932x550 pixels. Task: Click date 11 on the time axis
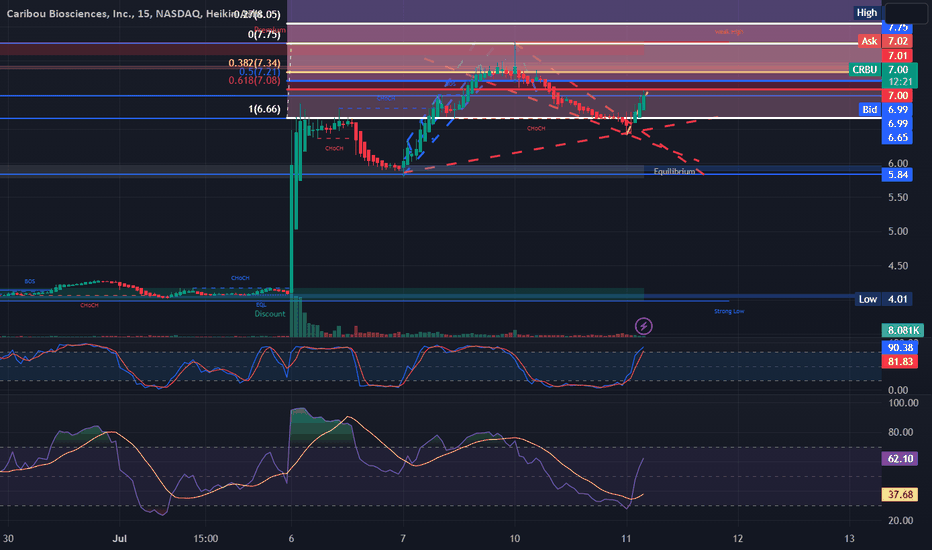626,538
